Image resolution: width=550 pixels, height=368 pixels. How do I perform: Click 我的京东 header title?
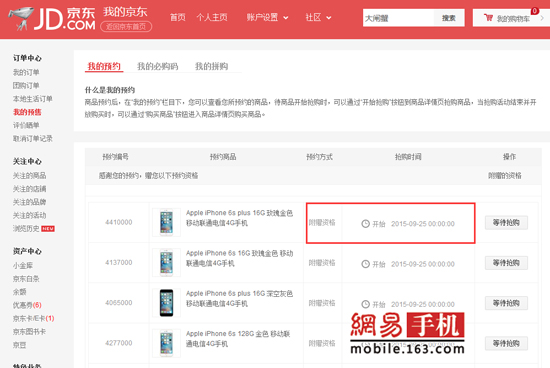[125, 12]
